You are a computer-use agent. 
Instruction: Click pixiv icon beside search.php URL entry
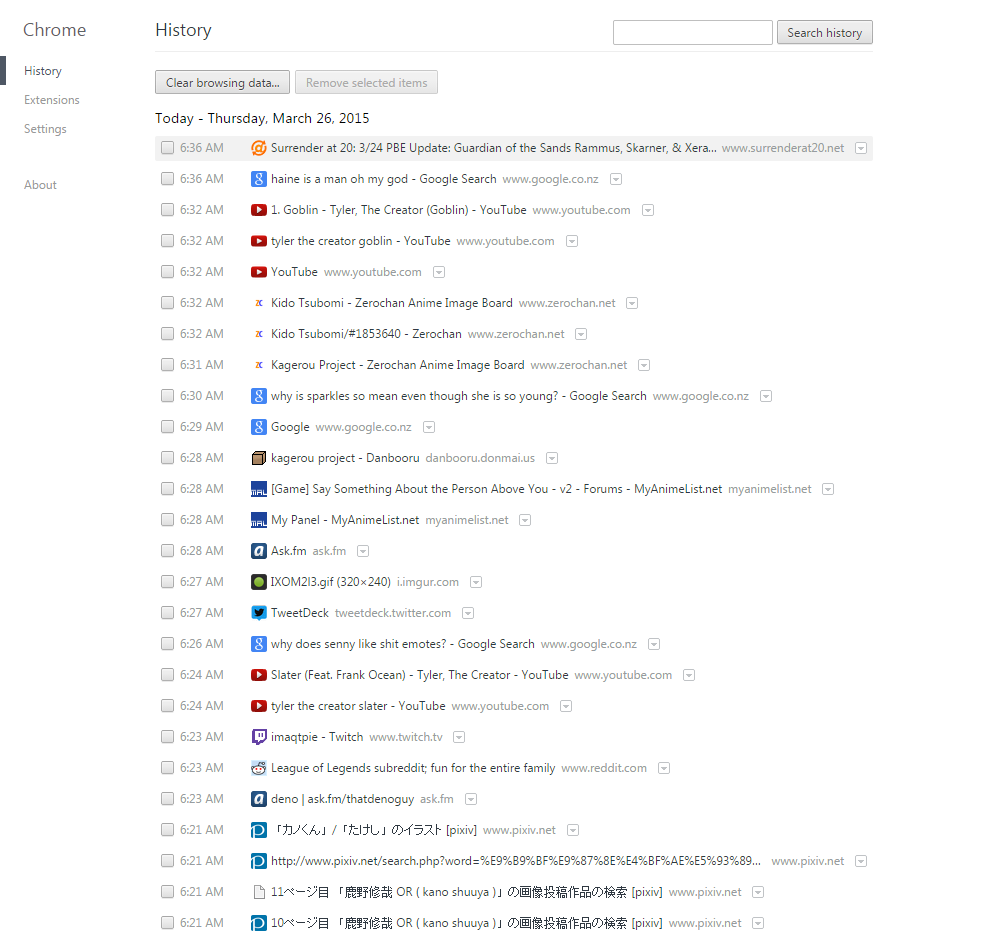pos(259,861)
